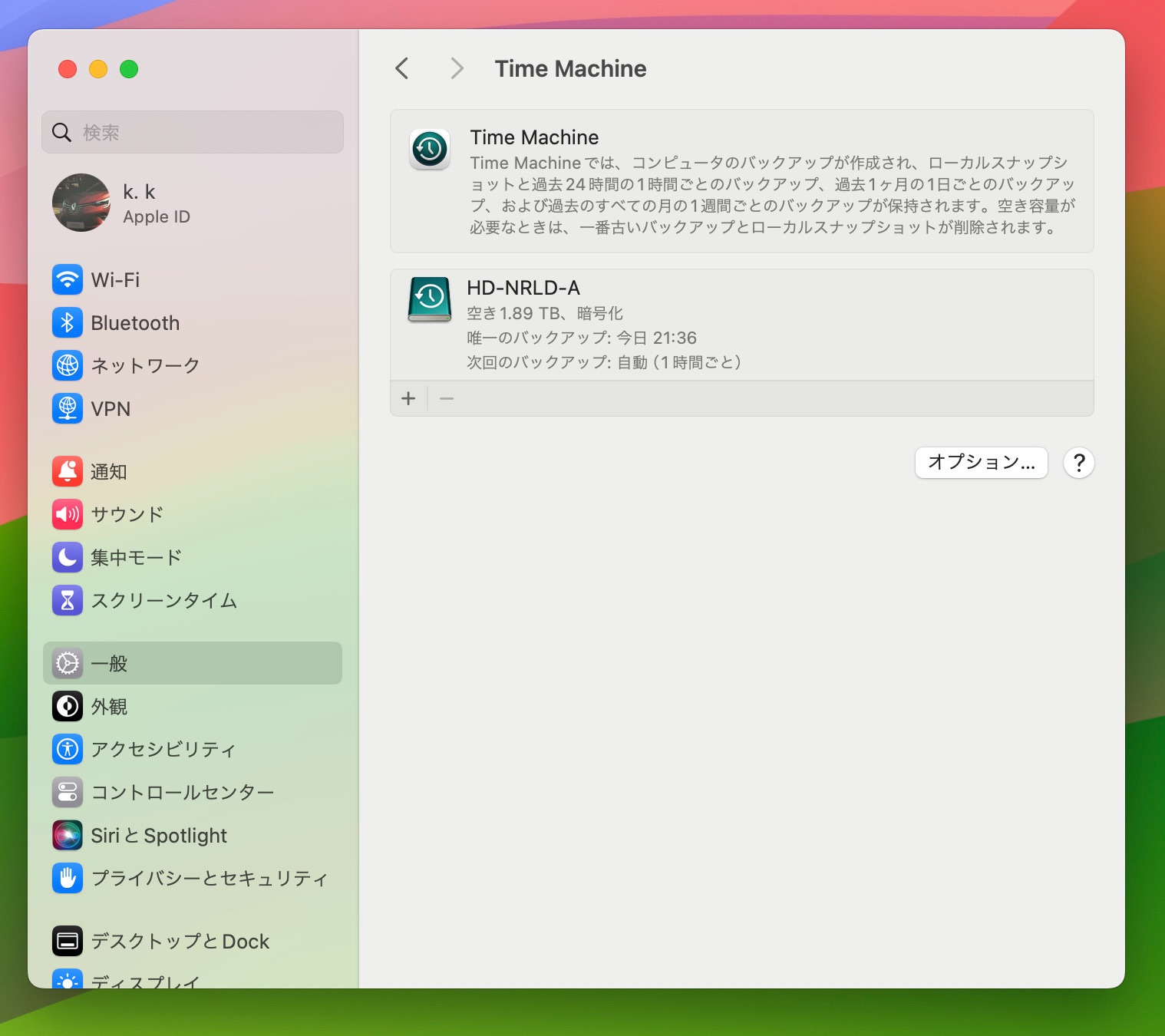Click the 通知 bell icon
Viewport: 1165px width, 1036px height.
[68, 471]
